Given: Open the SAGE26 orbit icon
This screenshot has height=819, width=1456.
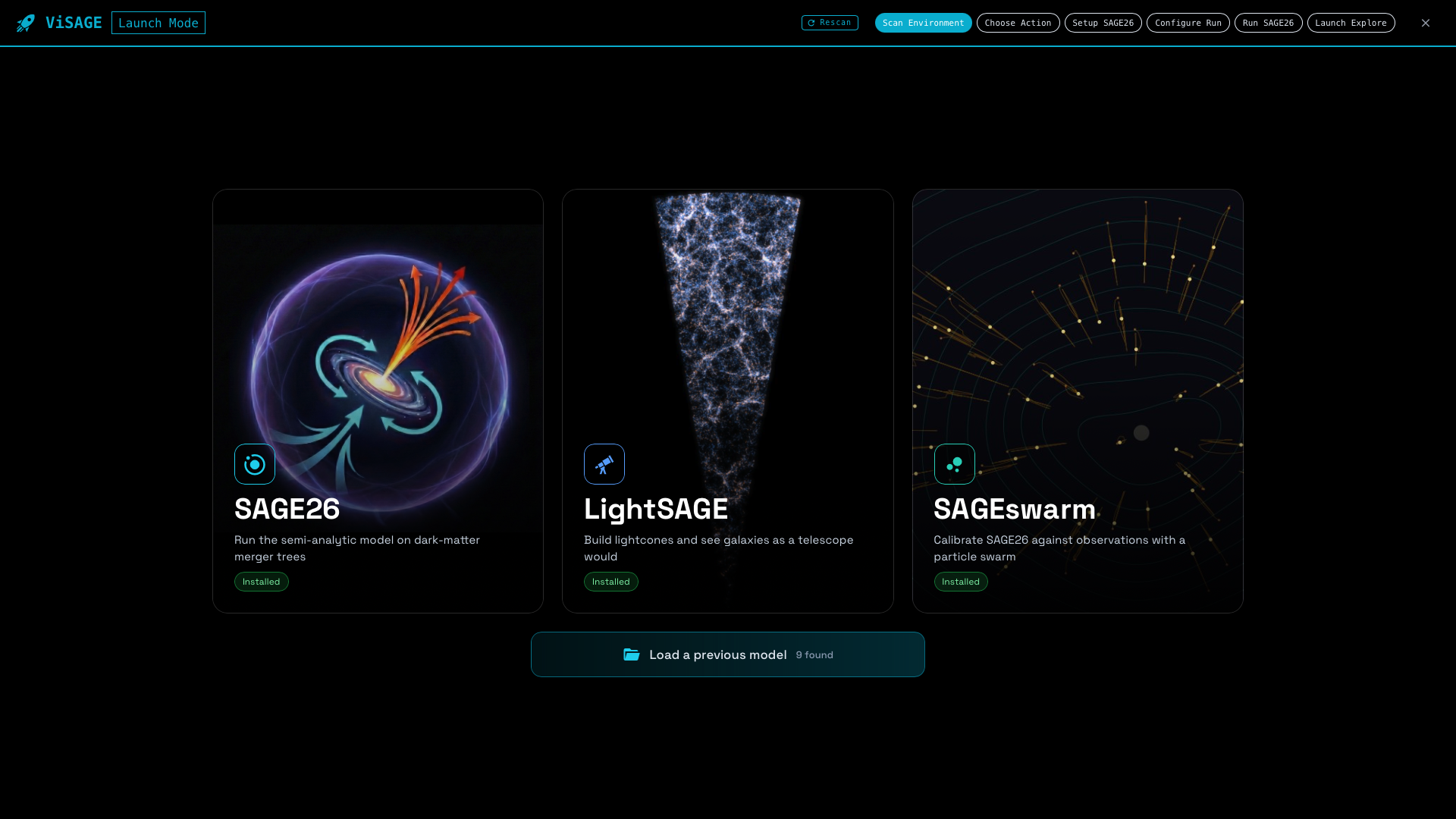Looking at the screenshot, I should (x=255, y=464).
